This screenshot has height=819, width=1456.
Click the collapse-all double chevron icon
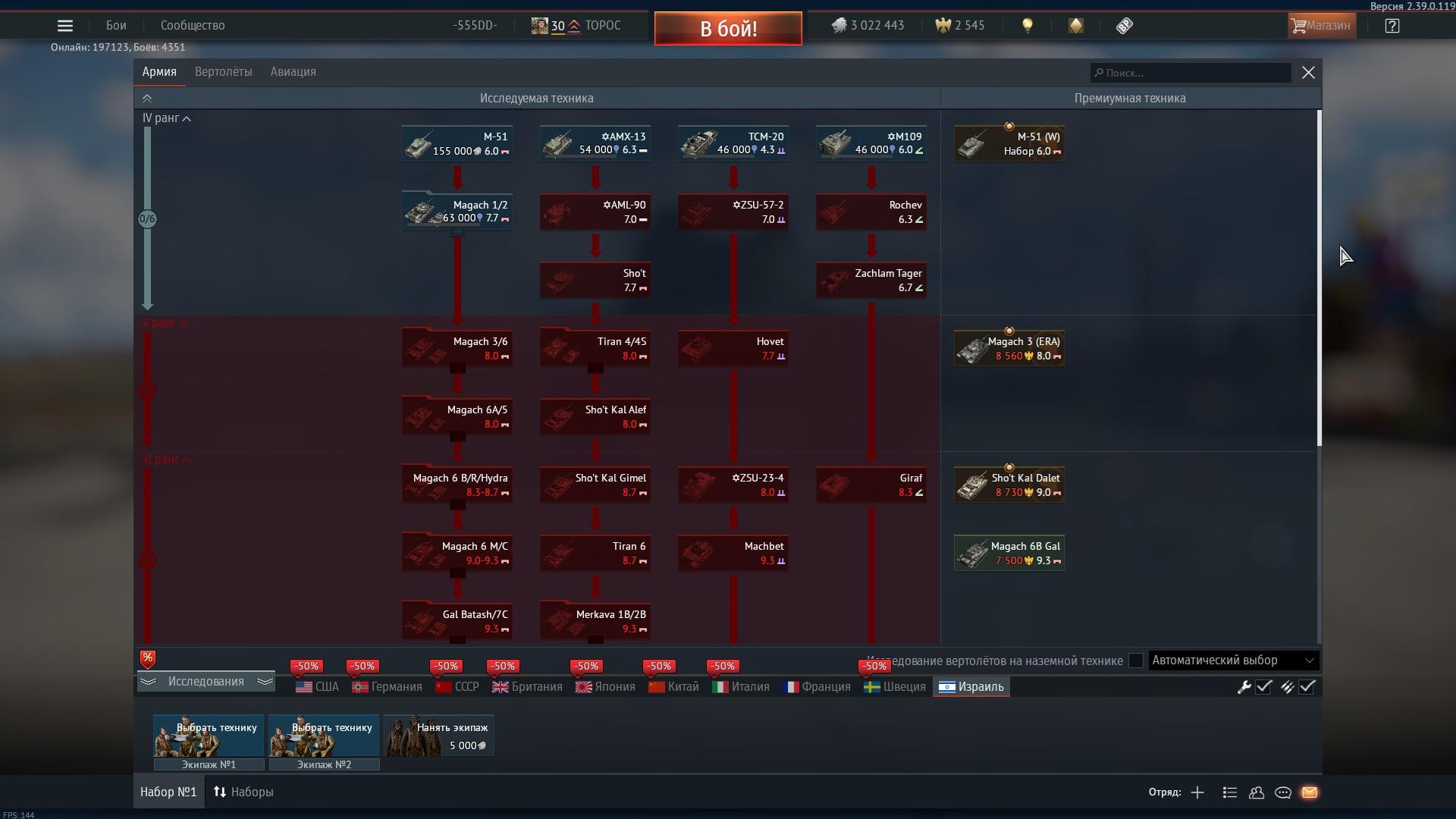pos(147,99)
